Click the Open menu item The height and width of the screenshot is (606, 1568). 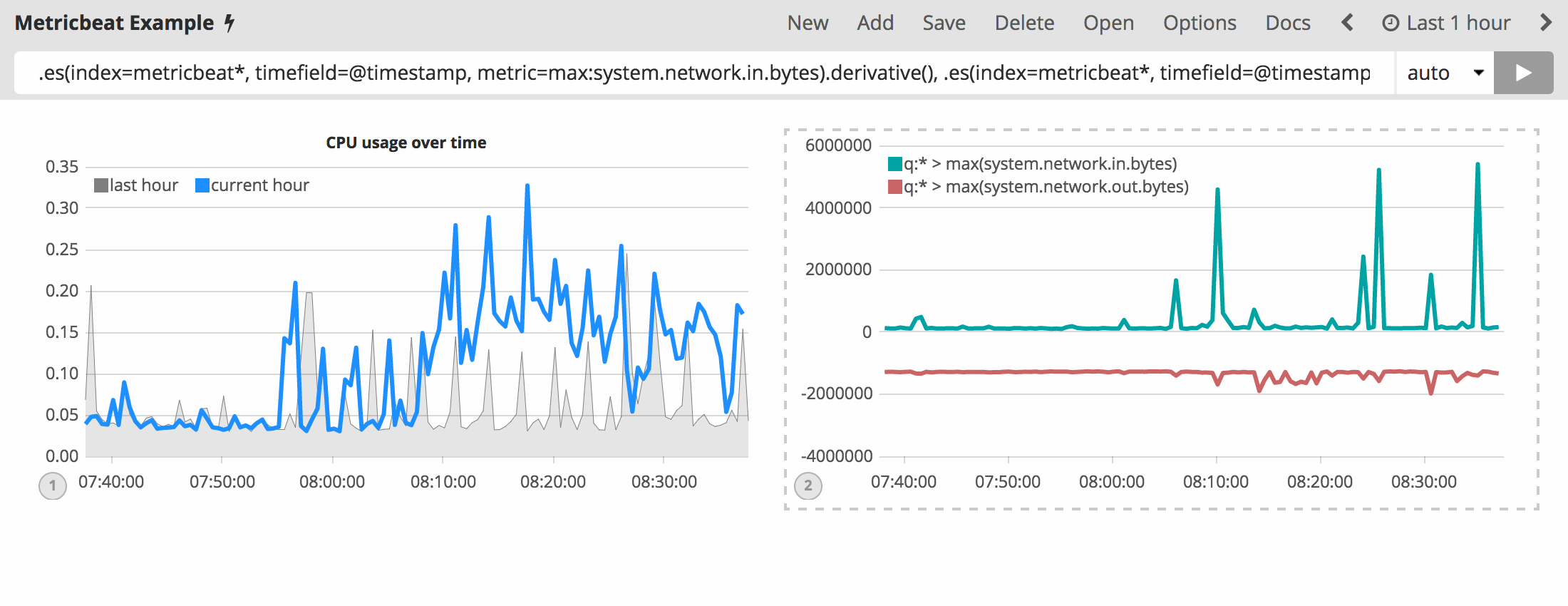[x=1108, y=23]
